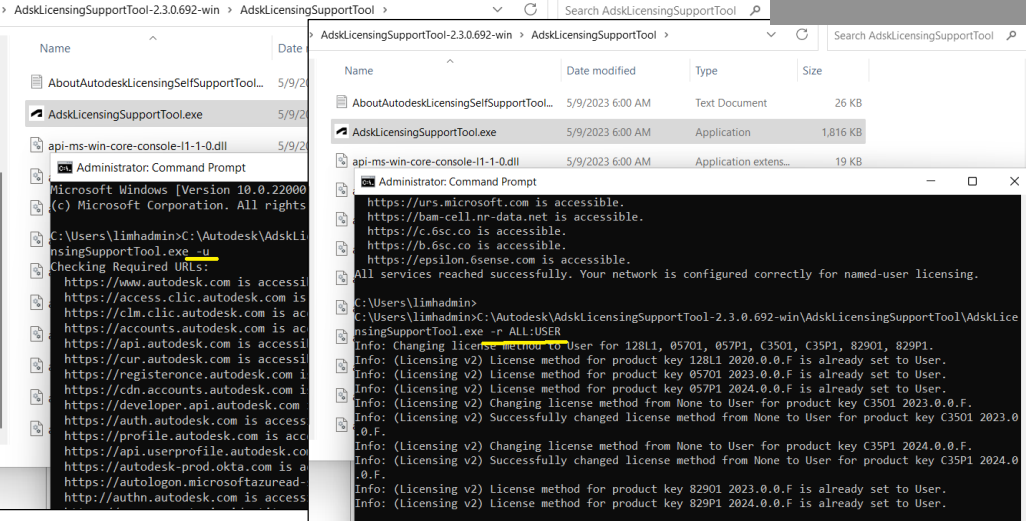Sort by the Name column header in the front window

tap(359, 71)
